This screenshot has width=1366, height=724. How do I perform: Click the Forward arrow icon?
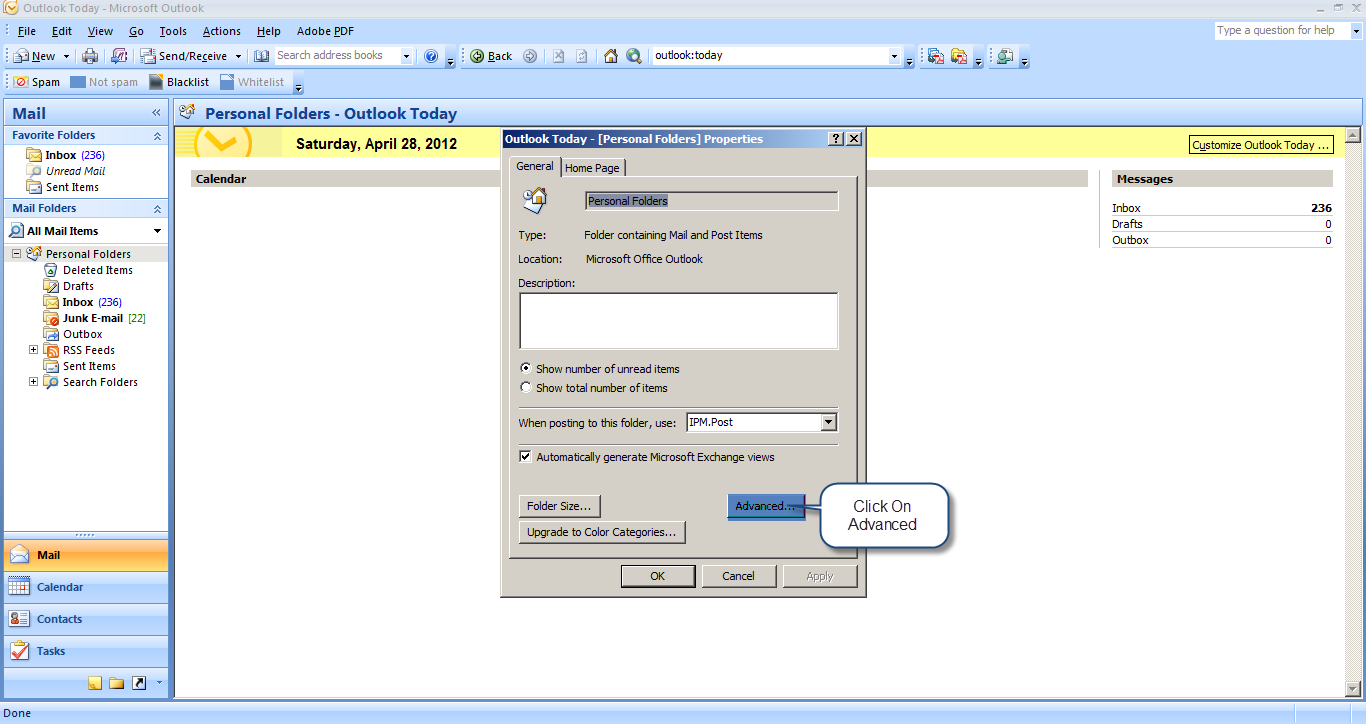coord(530,56)
